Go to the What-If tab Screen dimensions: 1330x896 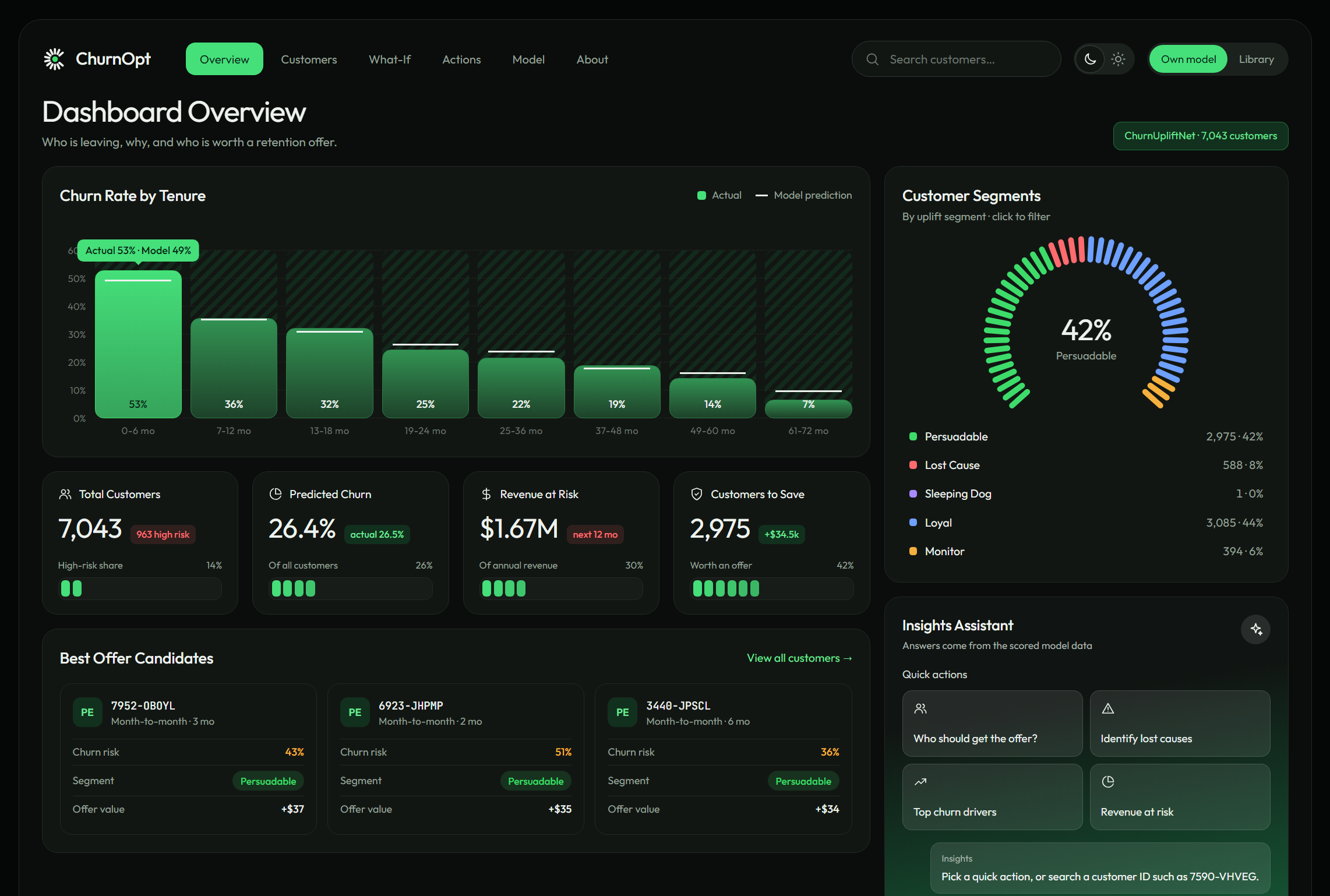pos(390,59)
